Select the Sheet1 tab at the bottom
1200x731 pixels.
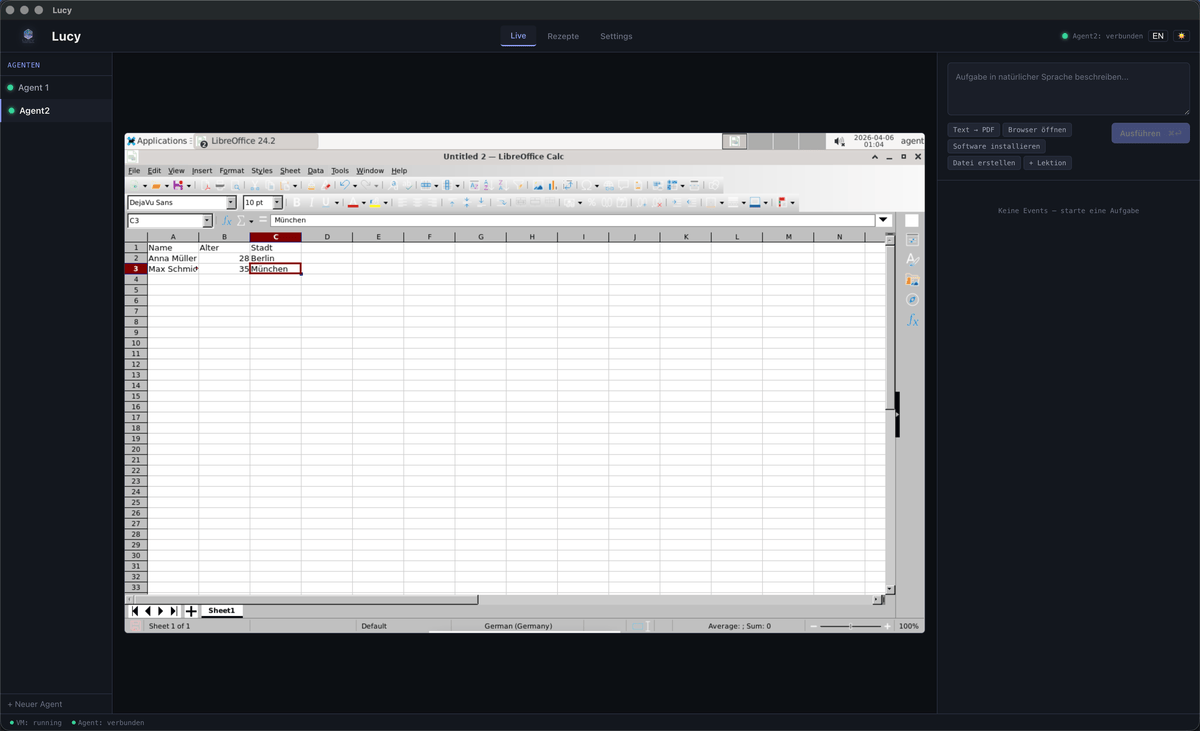[x=221, y=610]
